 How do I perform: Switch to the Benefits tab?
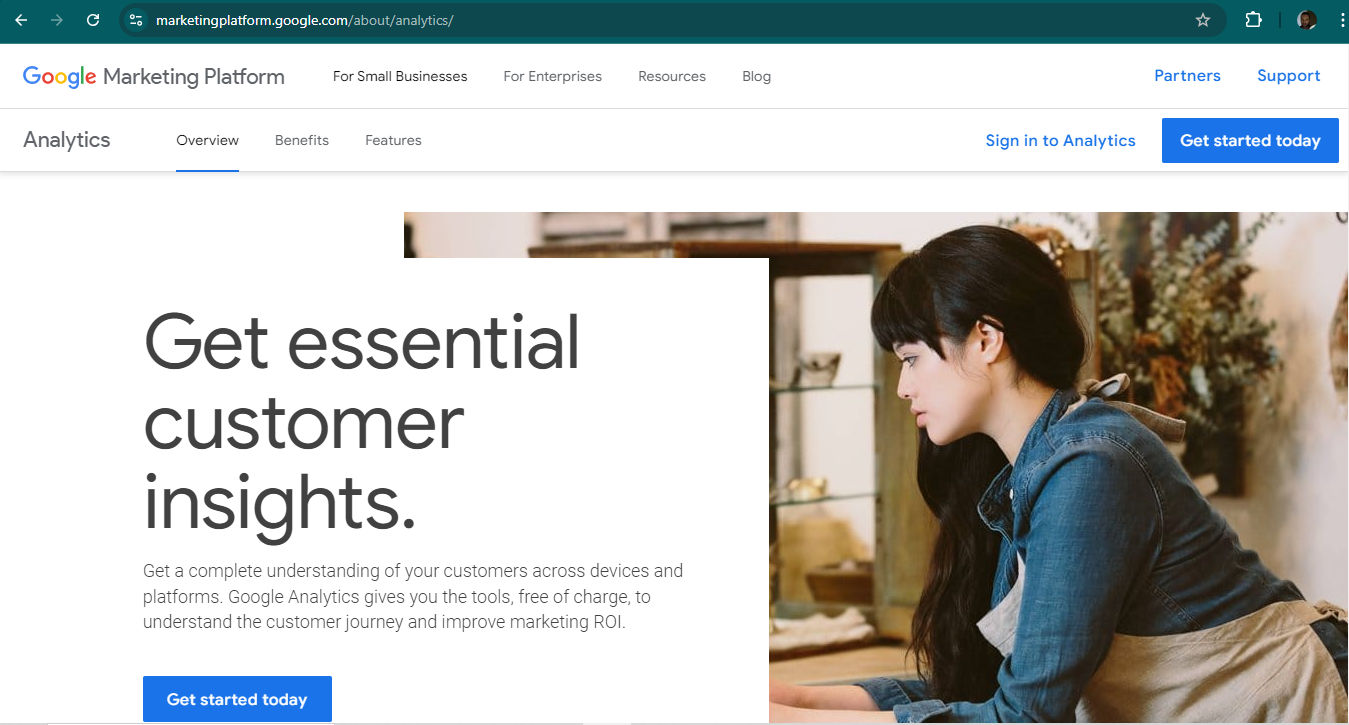point(301,140)
